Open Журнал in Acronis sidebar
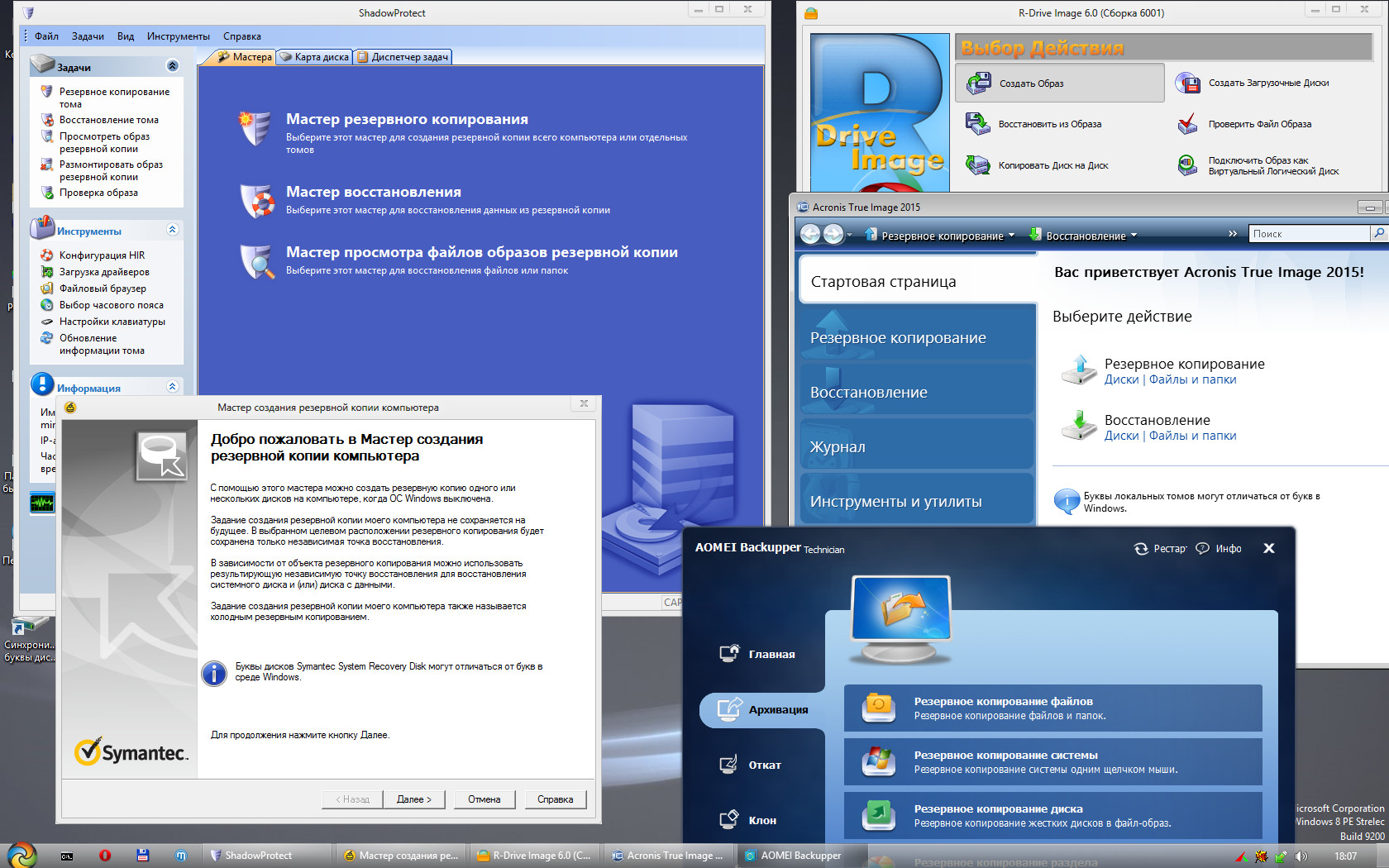This screenshot has height=868, width=1389. (x=916, y=446)
